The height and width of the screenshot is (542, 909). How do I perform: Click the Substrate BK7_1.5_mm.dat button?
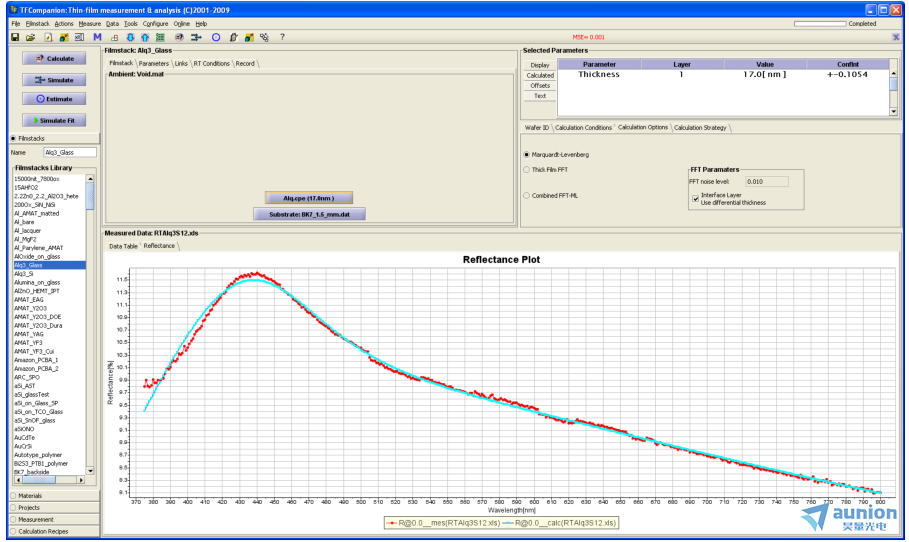[x=309, y=214]
